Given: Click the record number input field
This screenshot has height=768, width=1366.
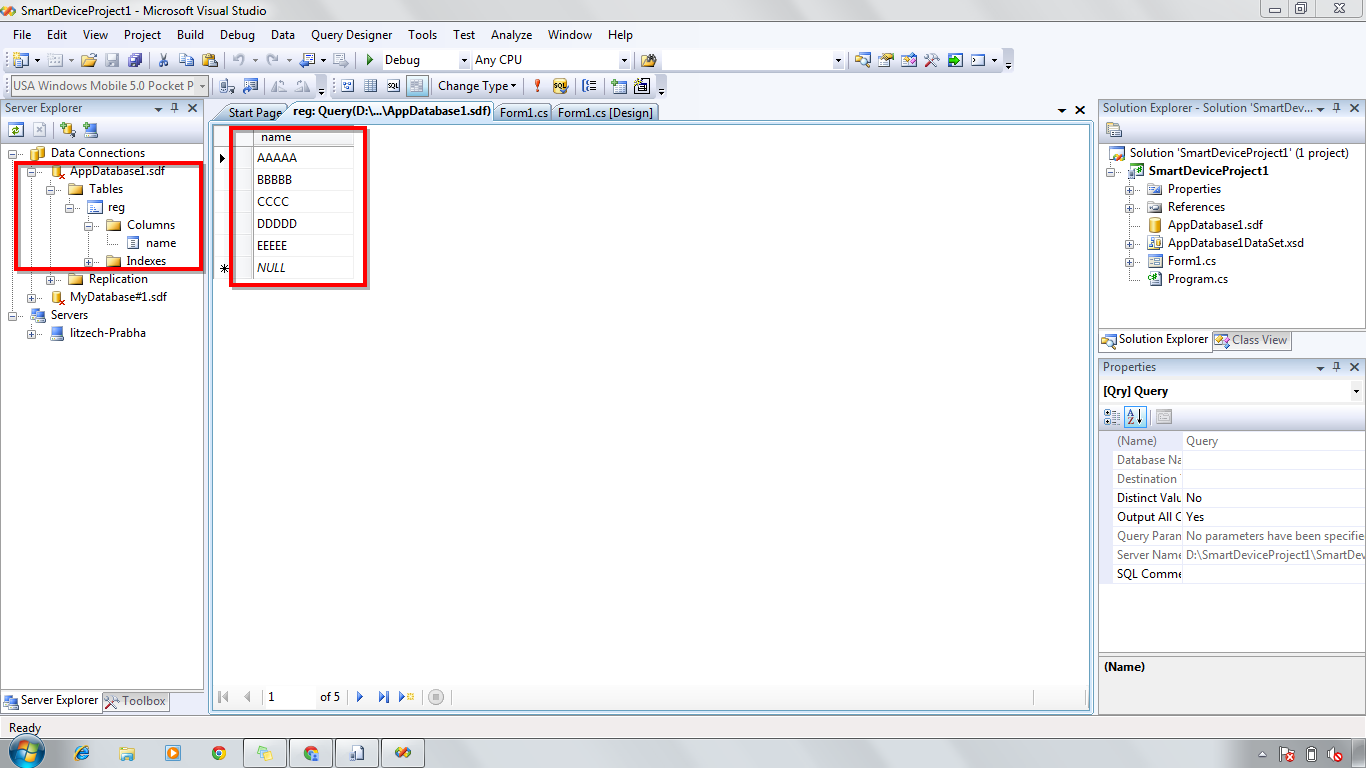Looking at the screenshot, I should [x=290, y=697].
